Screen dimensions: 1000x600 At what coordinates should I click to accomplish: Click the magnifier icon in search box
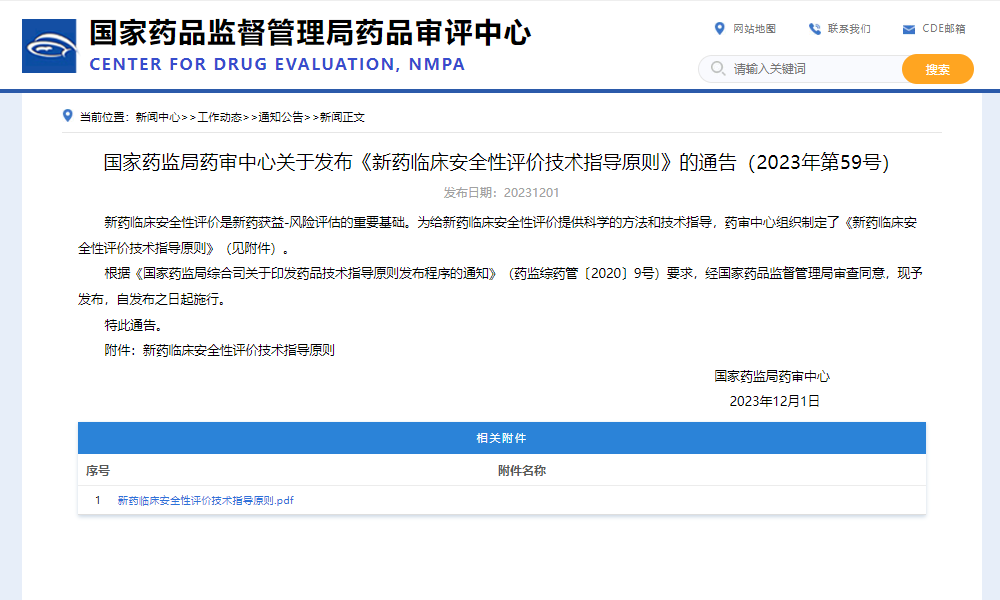pos(717,68)
